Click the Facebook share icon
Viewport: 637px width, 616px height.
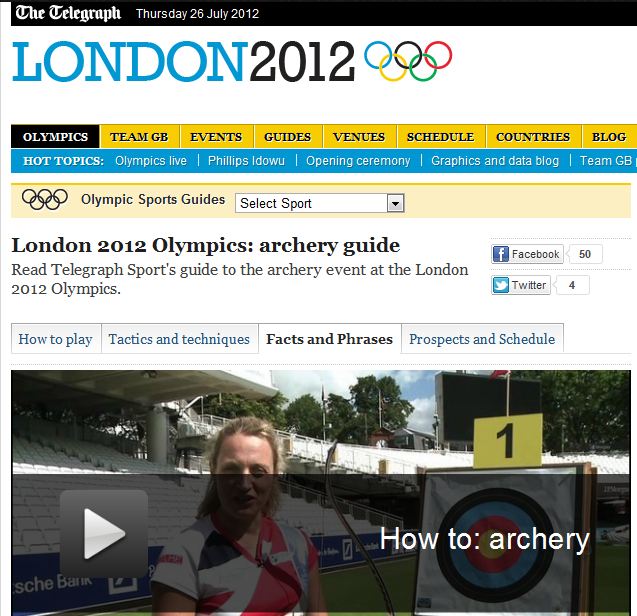pyautogui.click(x=500, y=254)
